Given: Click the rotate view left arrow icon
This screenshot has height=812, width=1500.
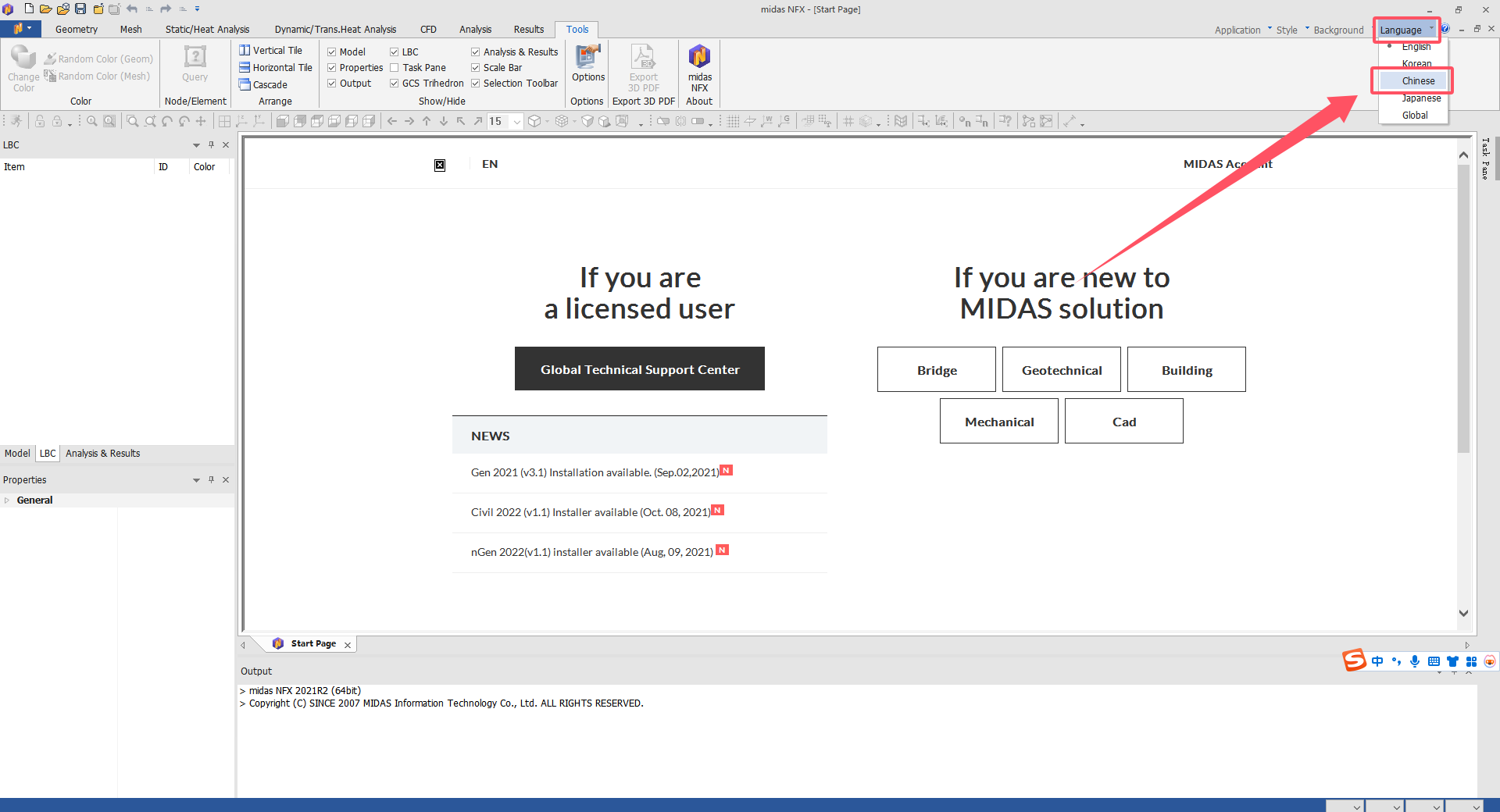Looking at the screenshot, I should click(x=392, y=121).
